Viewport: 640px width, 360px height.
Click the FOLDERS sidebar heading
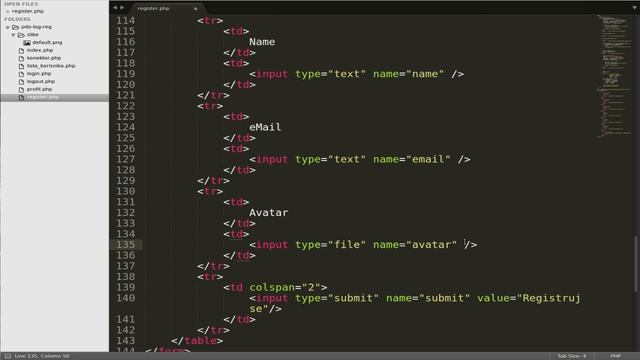tap(17, 19)
